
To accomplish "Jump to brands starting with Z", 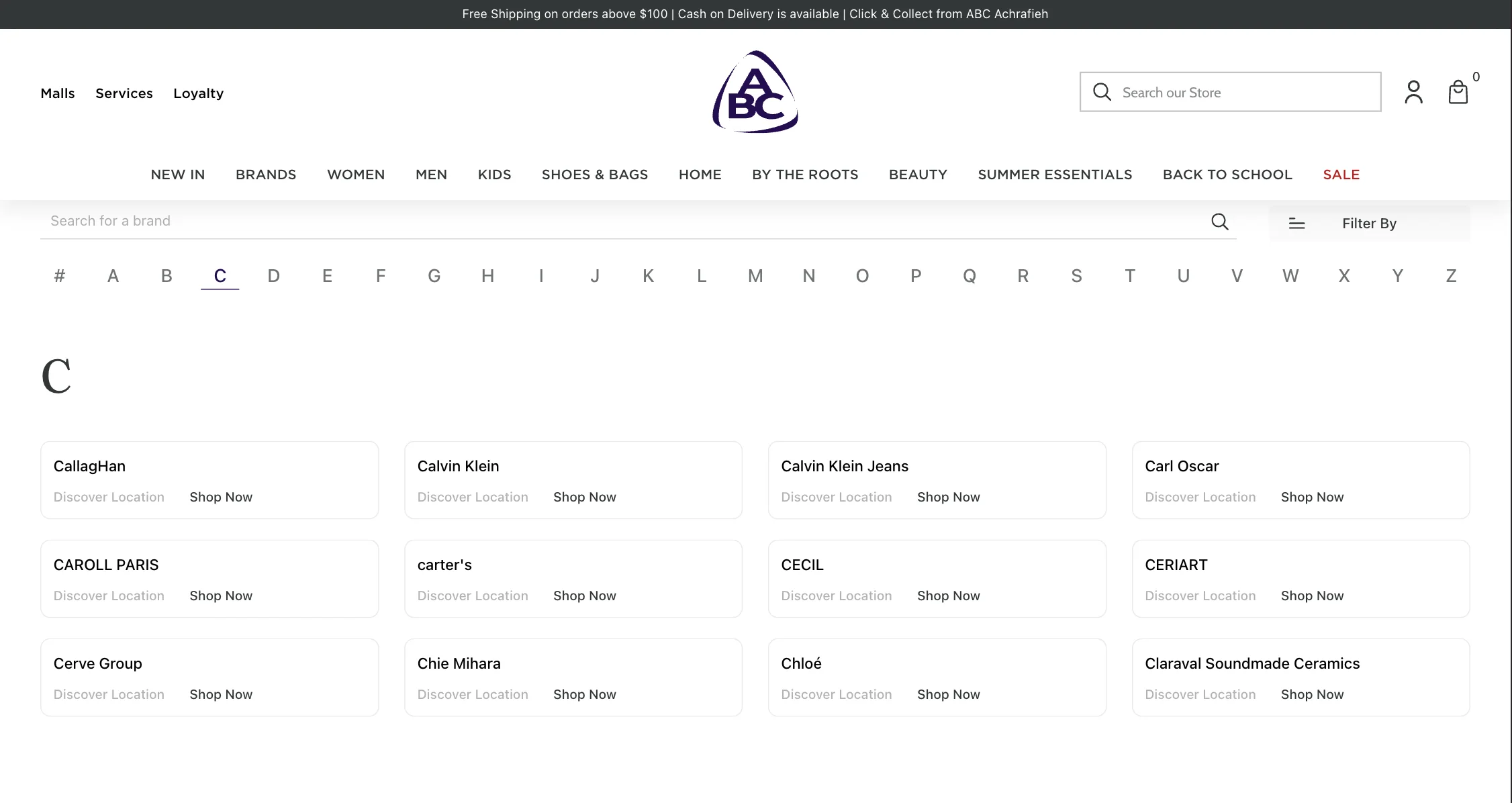I will (1451, 276).
